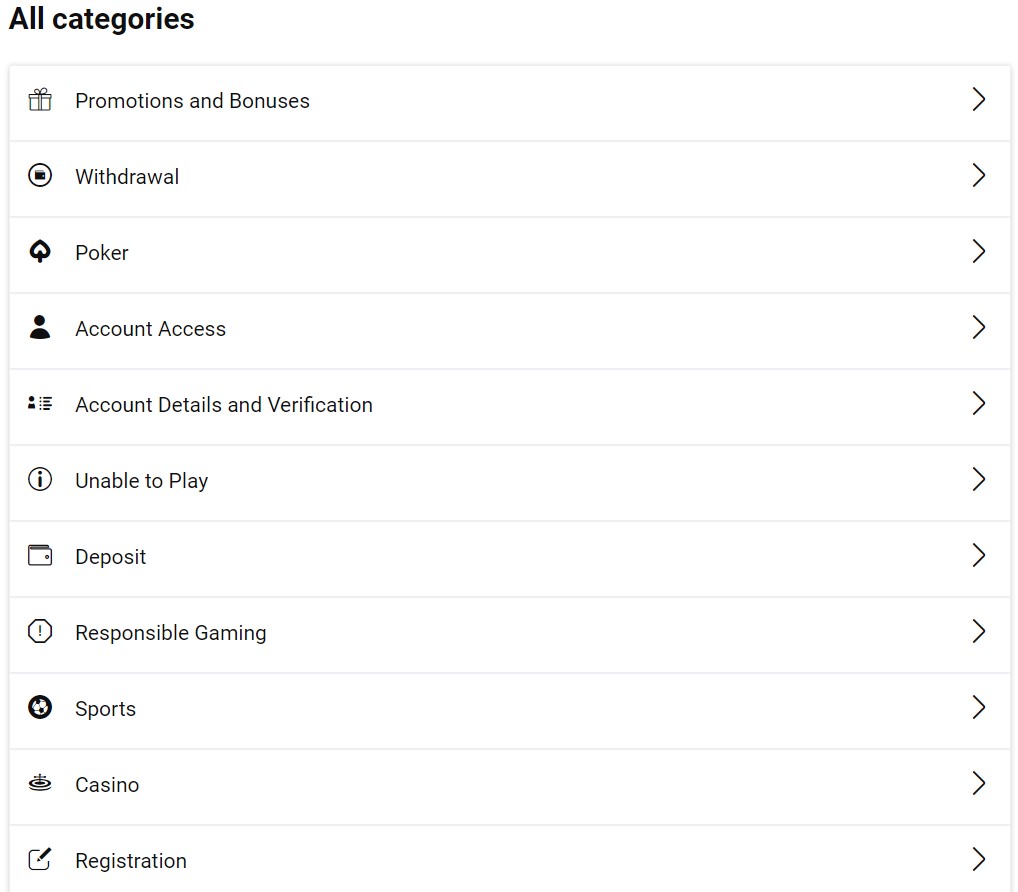
Task: Expand the Poker category arrow
Action: (x=979, y=252)
